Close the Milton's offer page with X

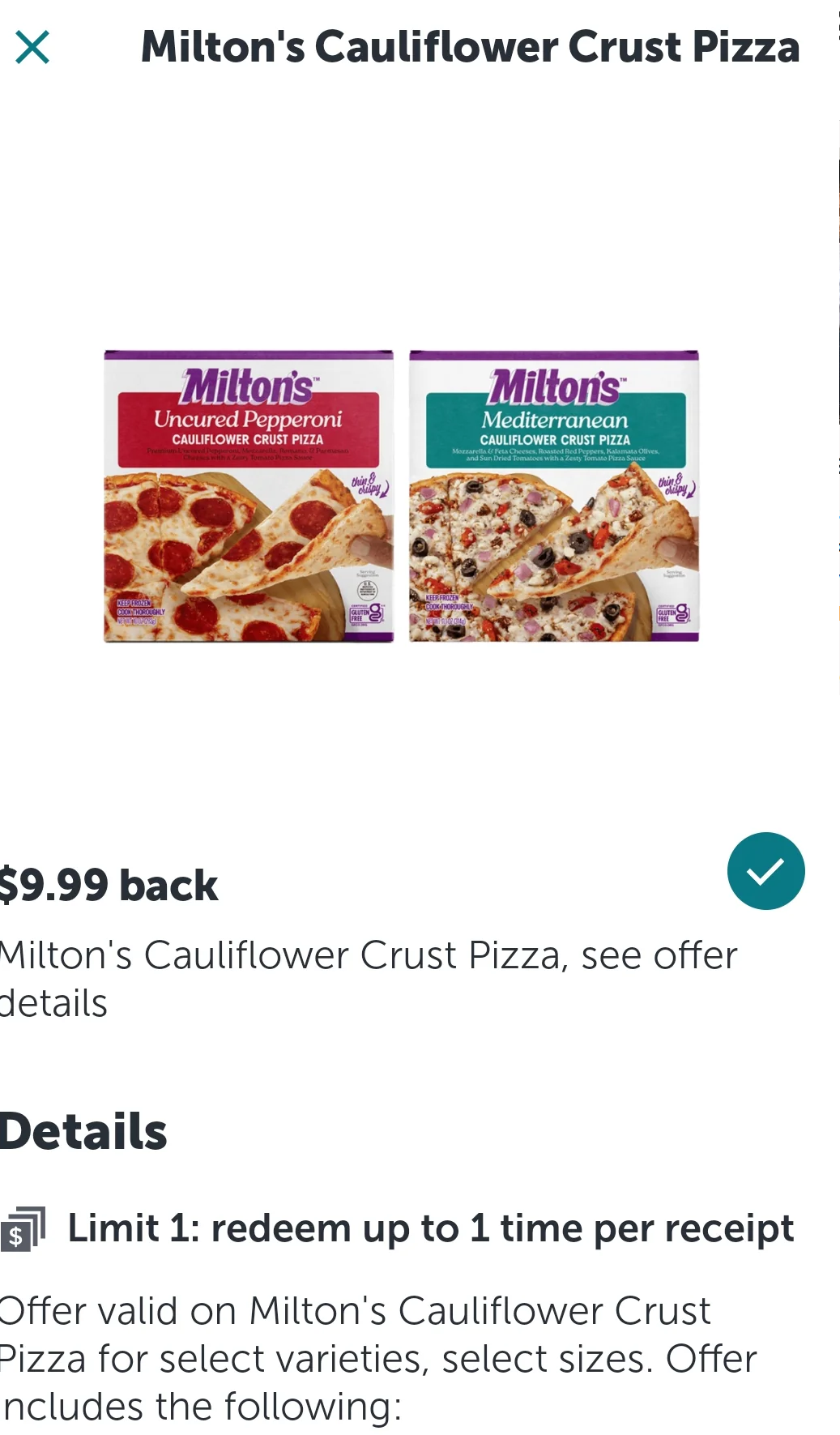pos(32,47)
